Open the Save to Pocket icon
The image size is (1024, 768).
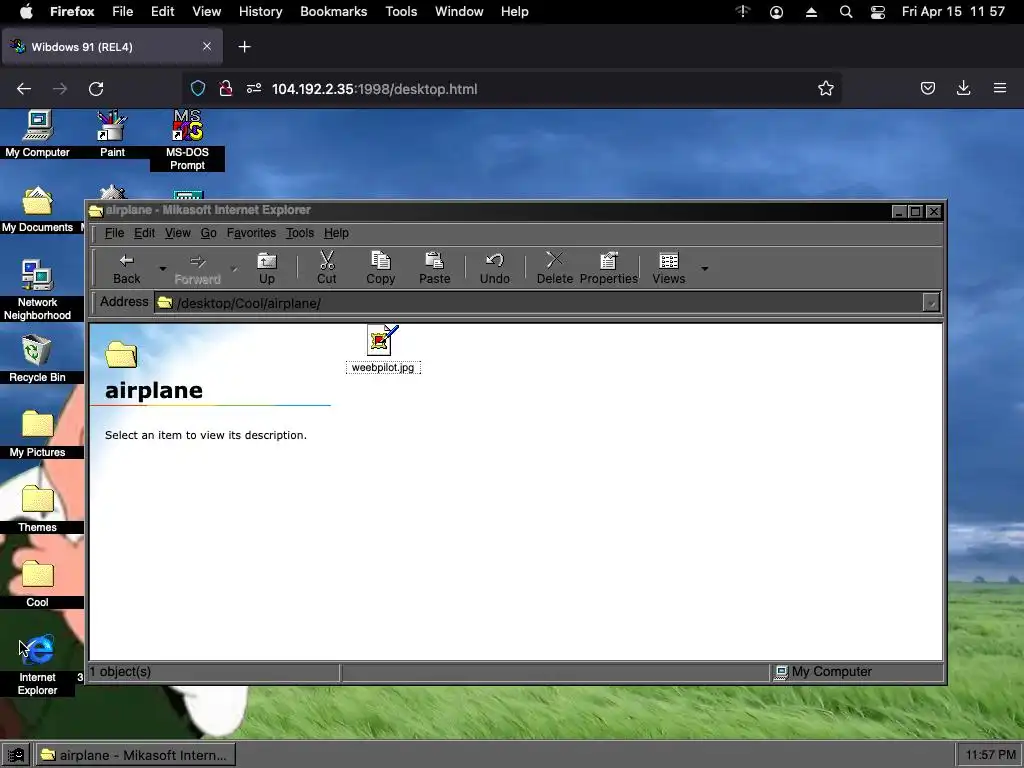927,88
